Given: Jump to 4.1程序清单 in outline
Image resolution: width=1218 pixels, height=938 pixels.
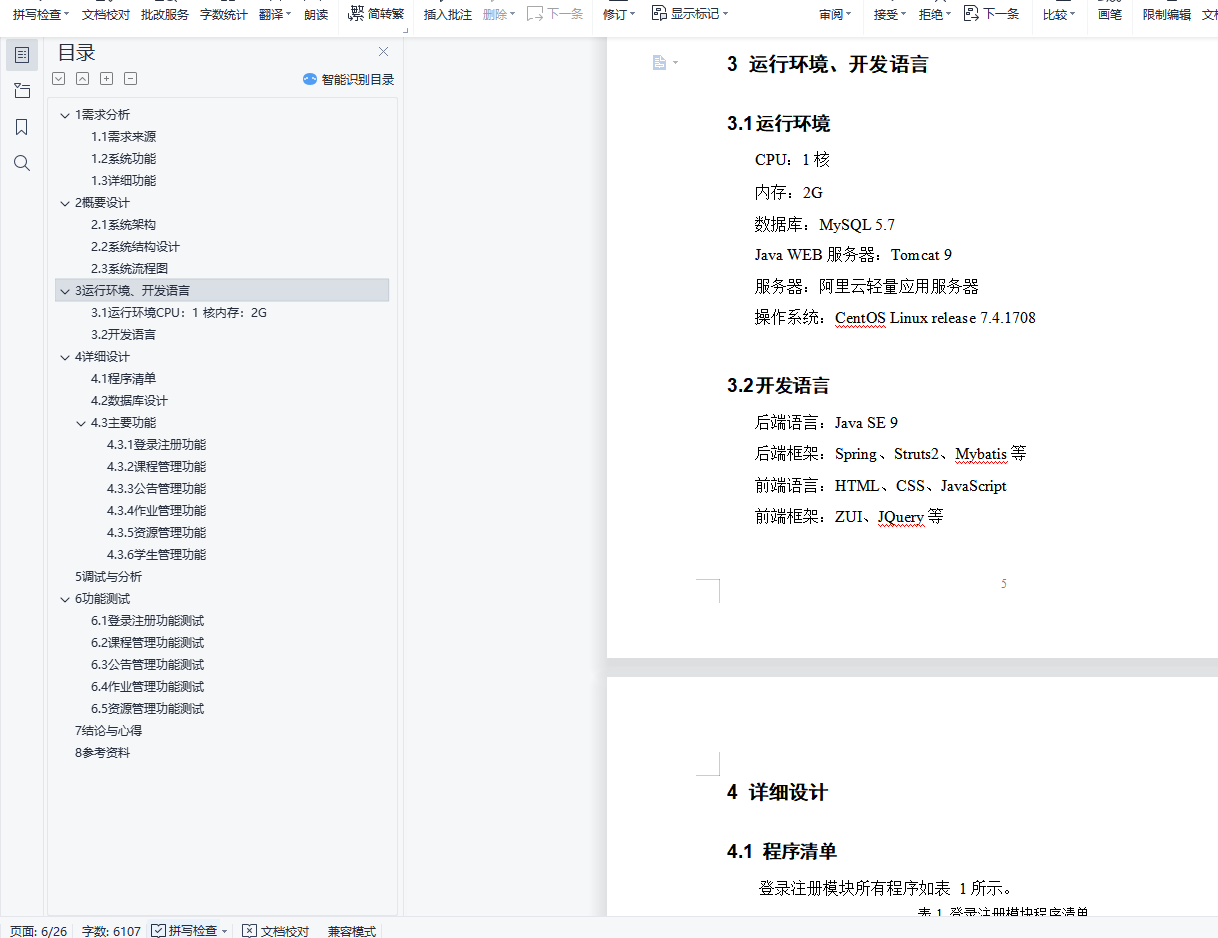Looking at the screenshot, I should (123, 379).
